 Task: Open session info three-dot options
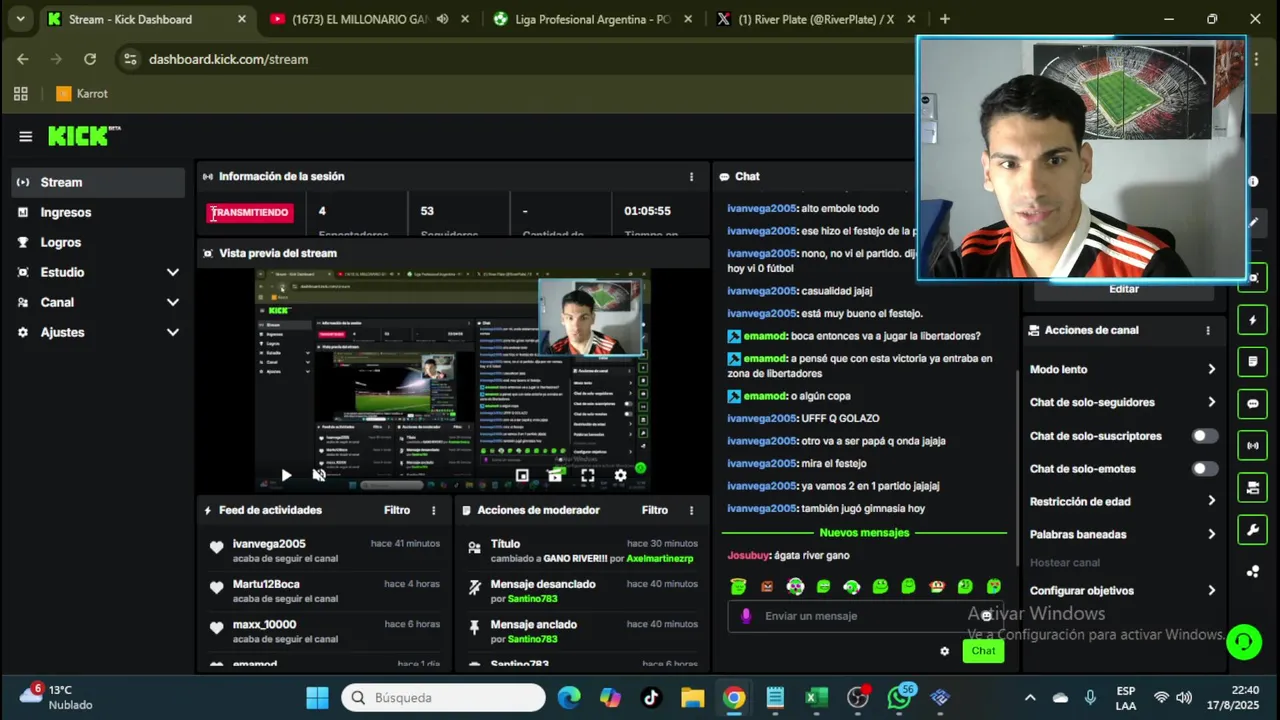click(691, 177)
